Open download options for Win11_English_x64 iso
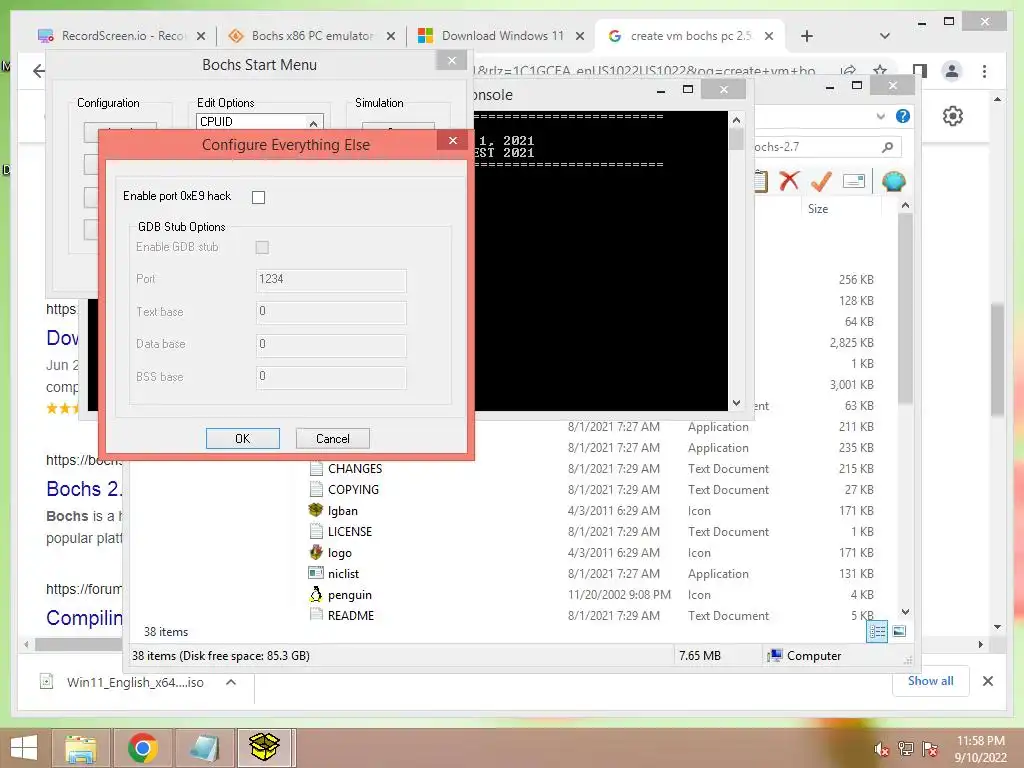The height and width of the screenshot is (768, 1024). (x=231, y=682)
